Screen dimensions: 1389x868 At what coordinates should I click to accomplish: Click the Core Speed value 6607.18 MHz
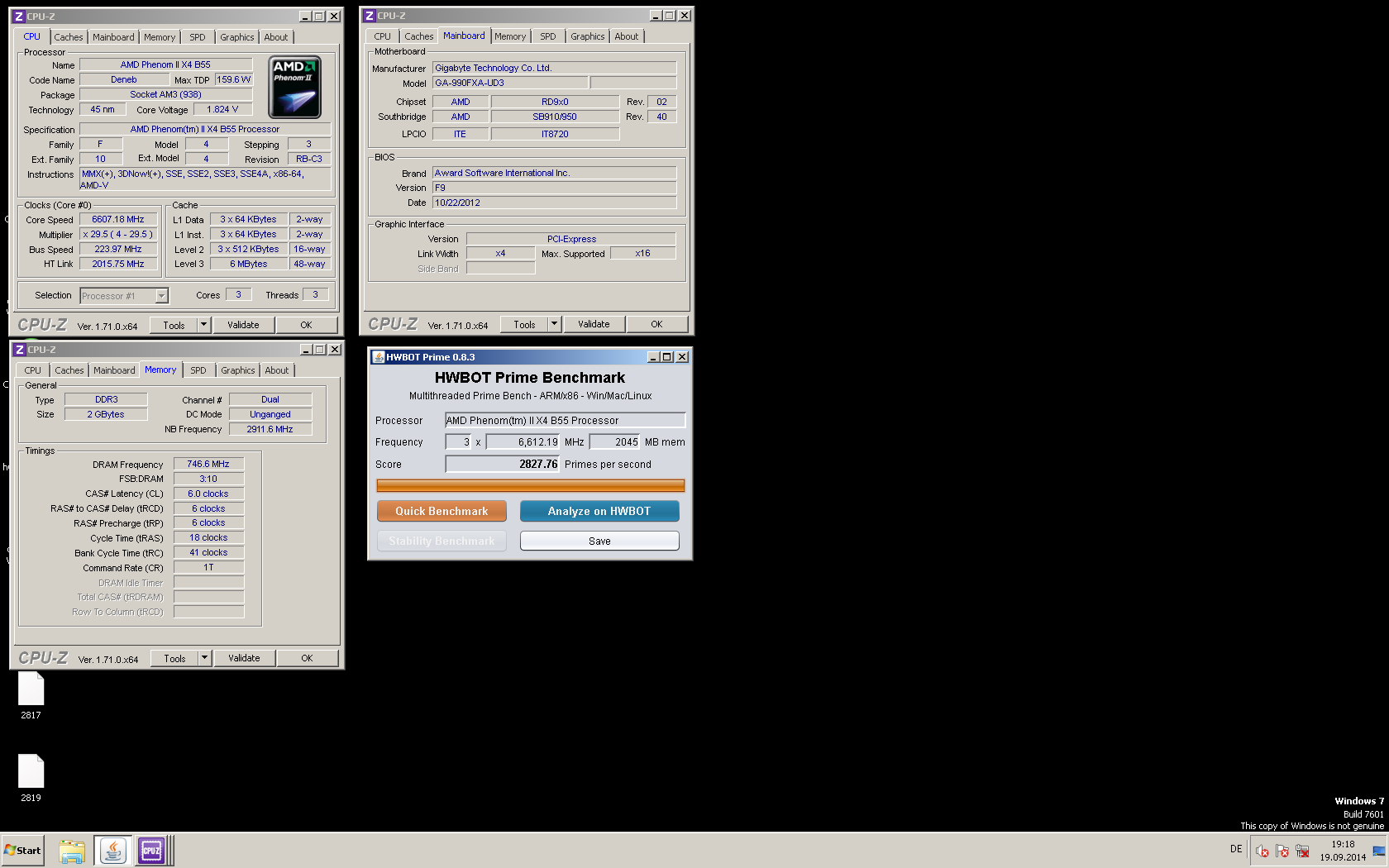pyautogui.click(x=118, y=219)
